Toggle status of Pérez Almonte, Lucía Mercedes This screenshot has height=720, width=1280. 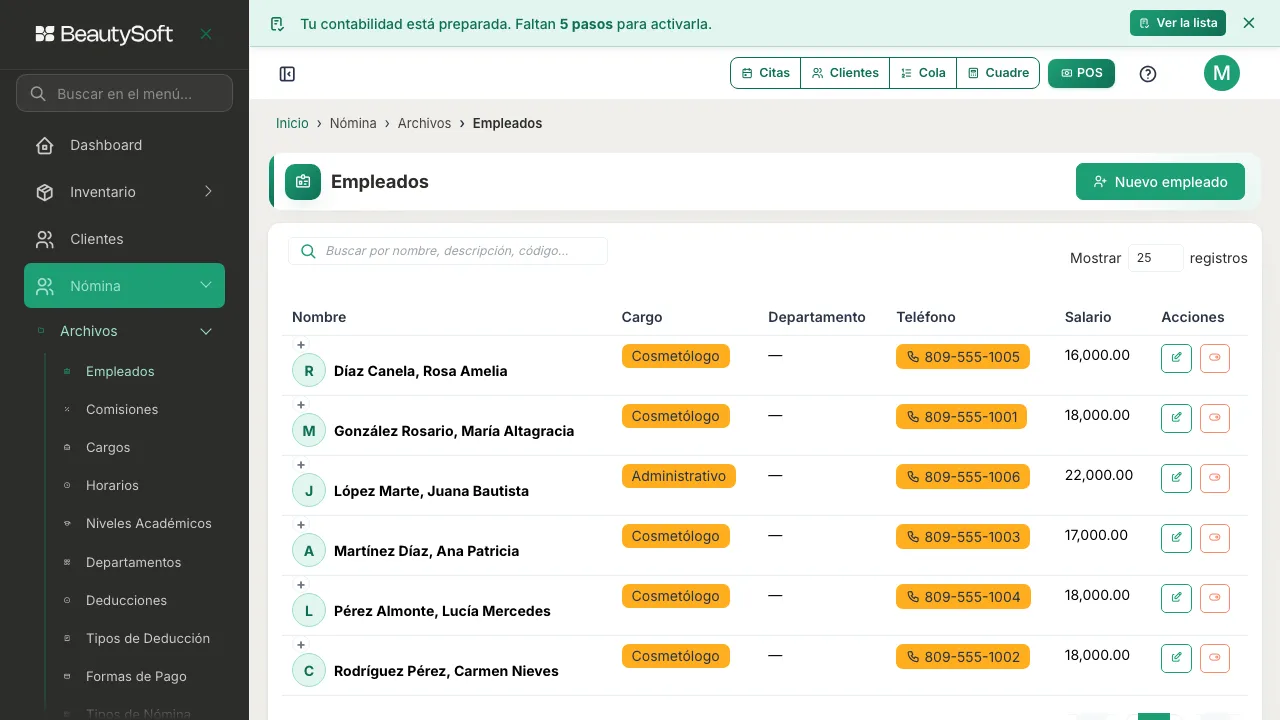[1215, 598]
